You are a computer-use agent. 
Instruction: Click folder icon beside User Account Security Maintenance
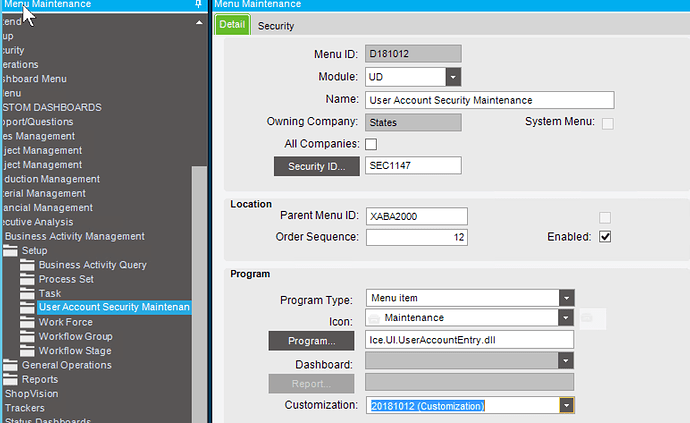[x=27, y=308]
